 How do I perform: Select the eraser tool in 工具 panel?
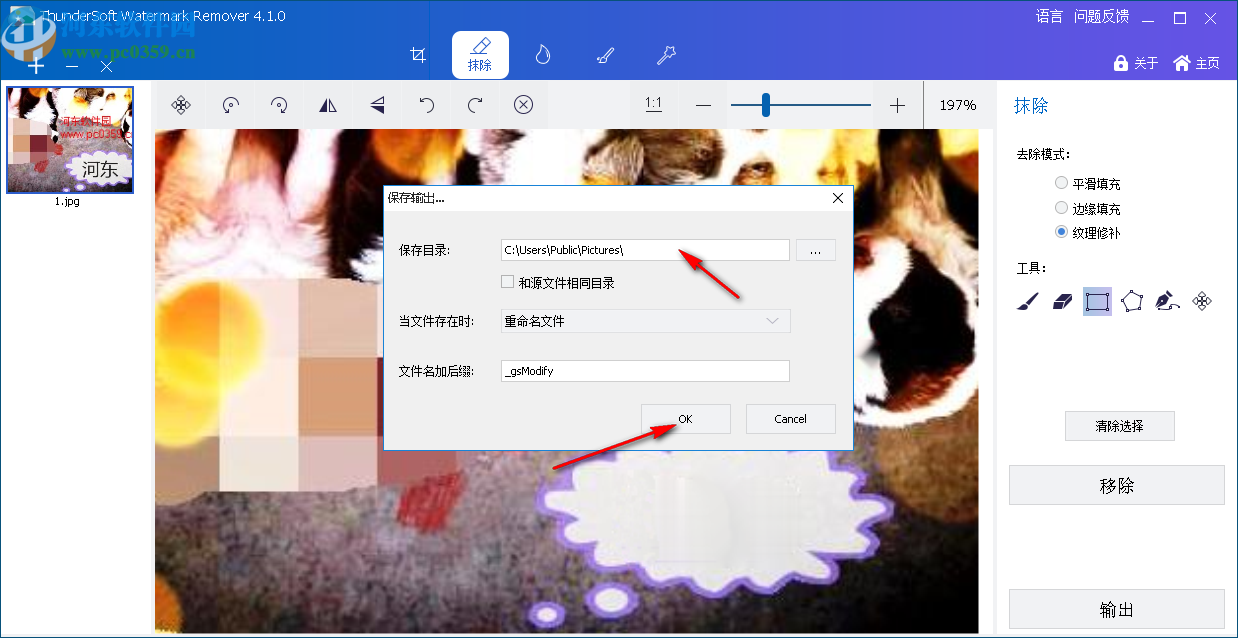[1062, 300]
